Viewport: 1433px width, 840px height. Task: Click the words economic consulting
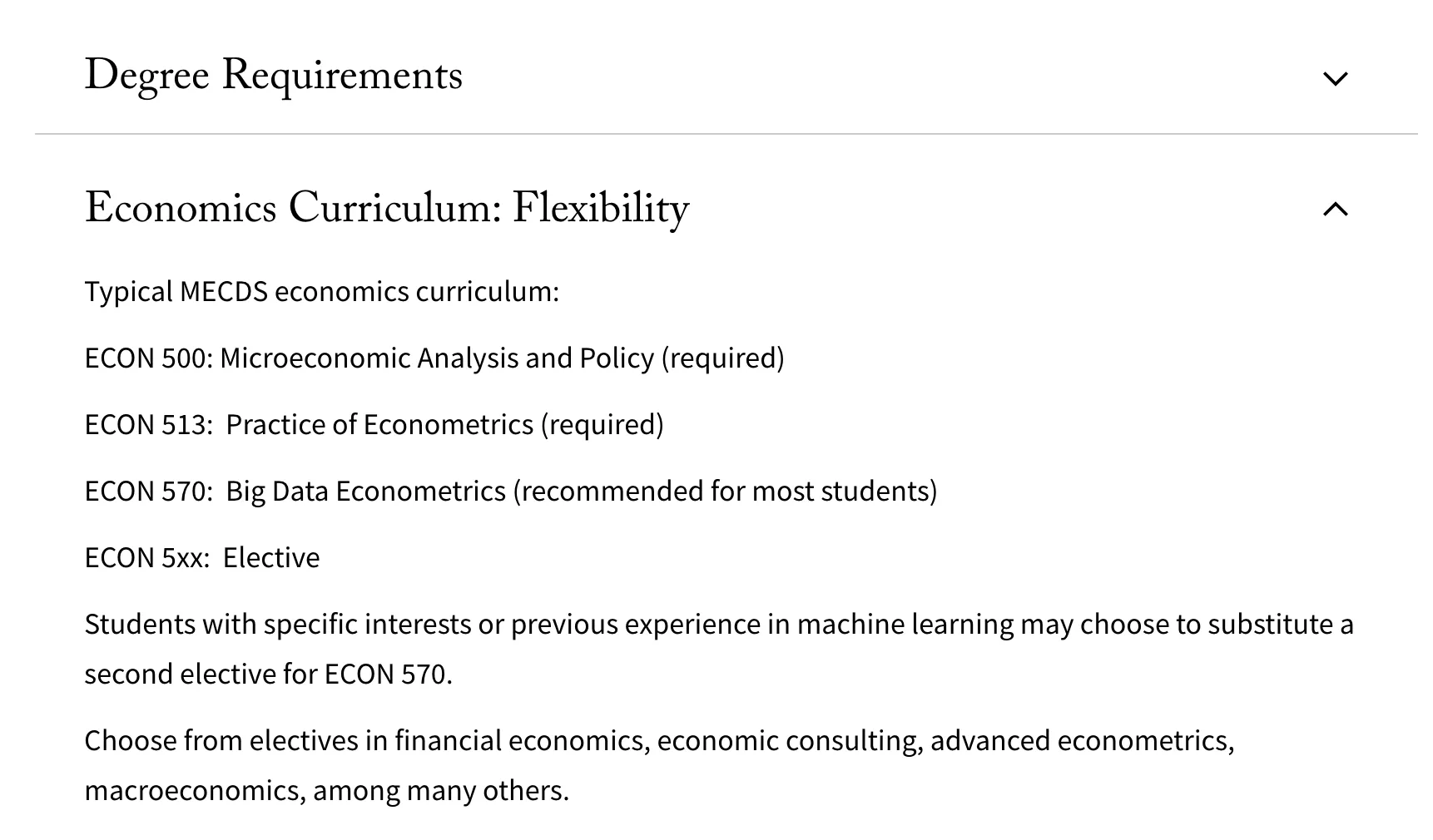(x=790, y=741)
